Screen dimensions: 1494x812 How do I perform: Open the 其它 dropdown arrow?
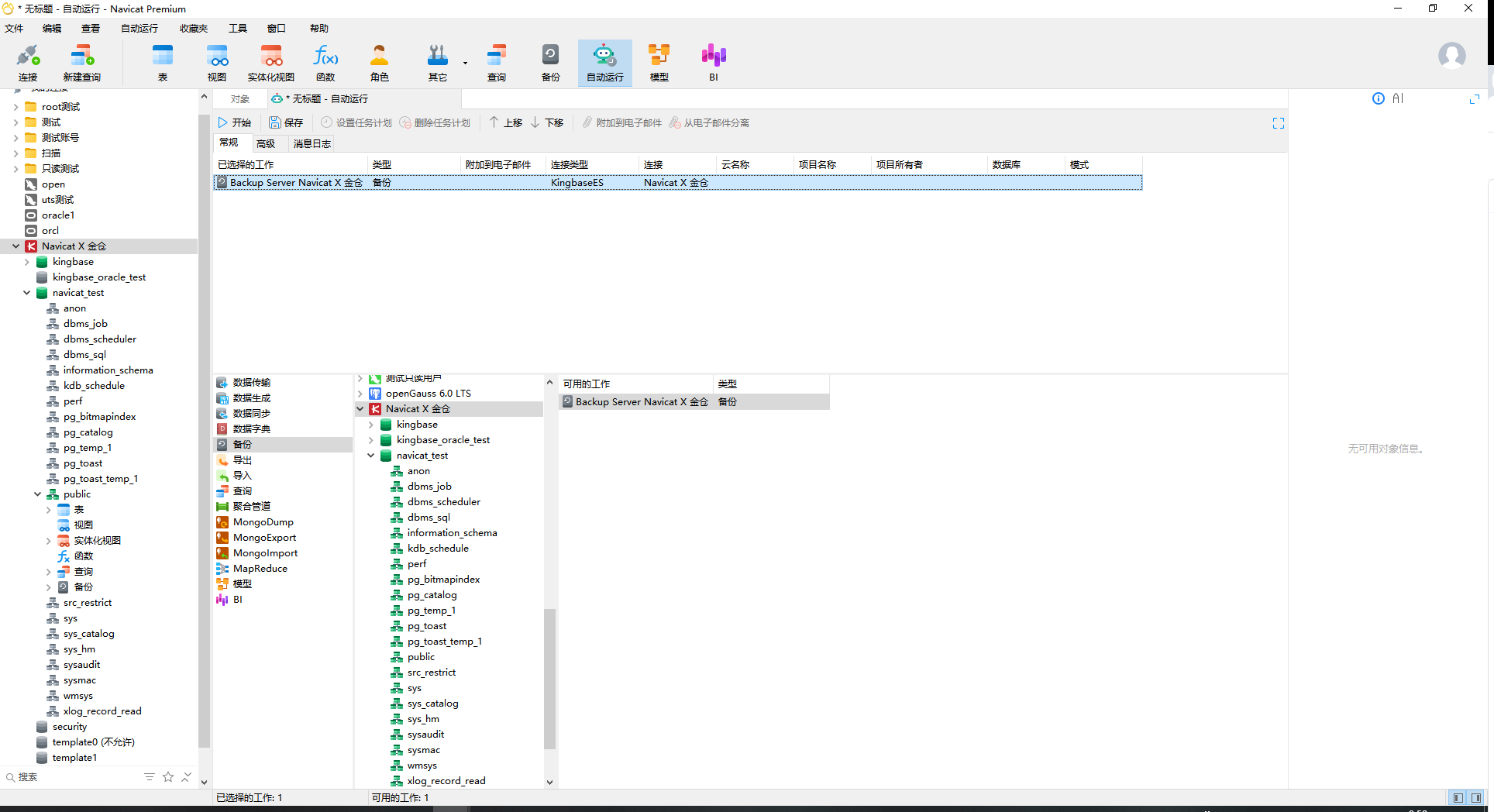(x=465, y=63)
